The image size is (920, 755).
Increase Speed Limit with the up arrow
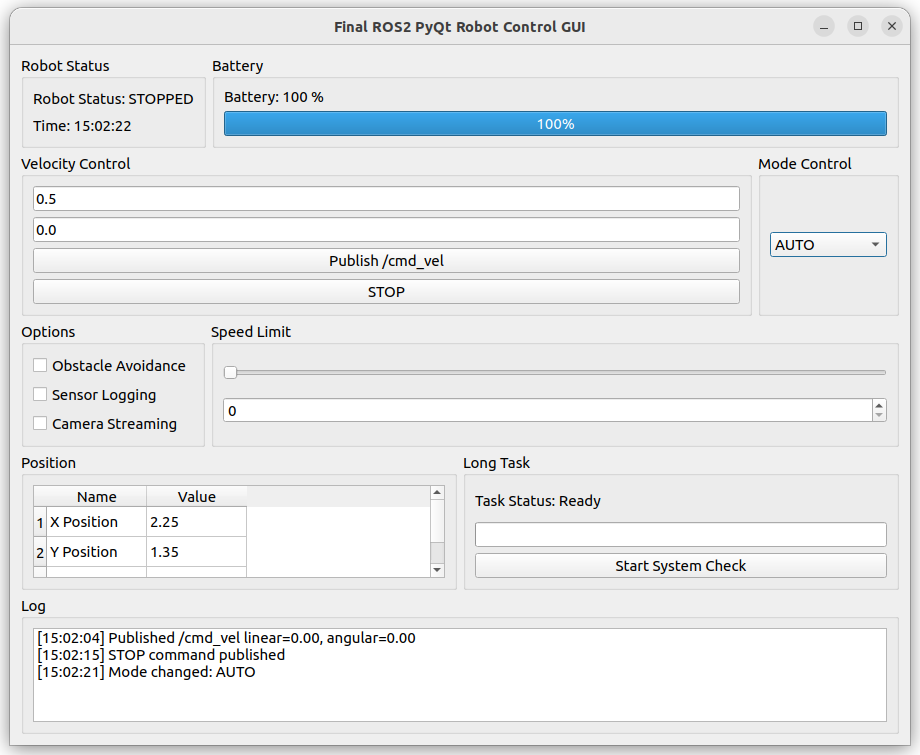click(x=879, y=405)
